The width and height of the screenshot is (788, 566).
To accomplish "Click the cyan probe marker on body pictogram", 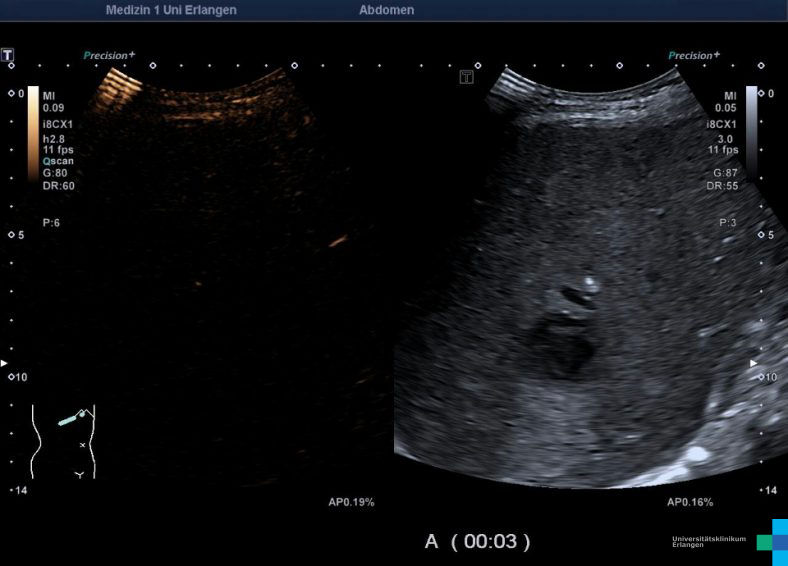I will pyautogui.click(x=70, y=420).
